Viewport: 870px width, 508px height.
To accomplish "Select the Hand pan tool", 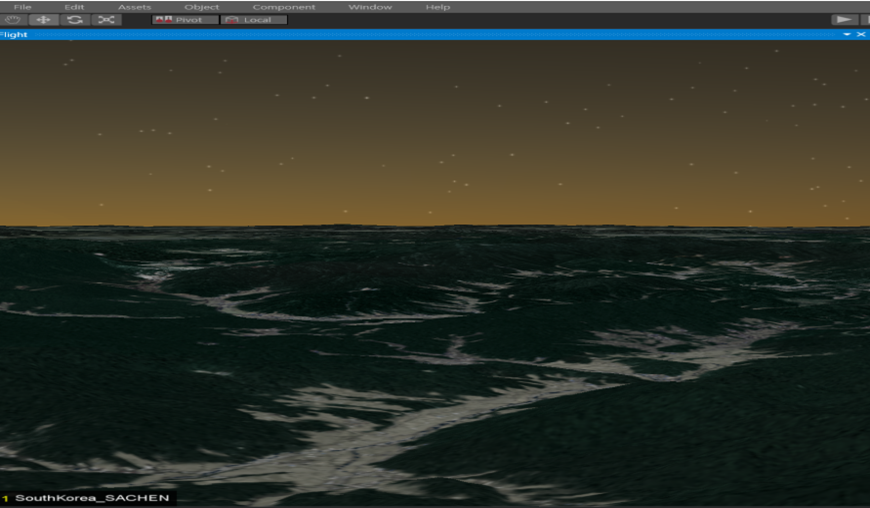I will pos(13,20).
